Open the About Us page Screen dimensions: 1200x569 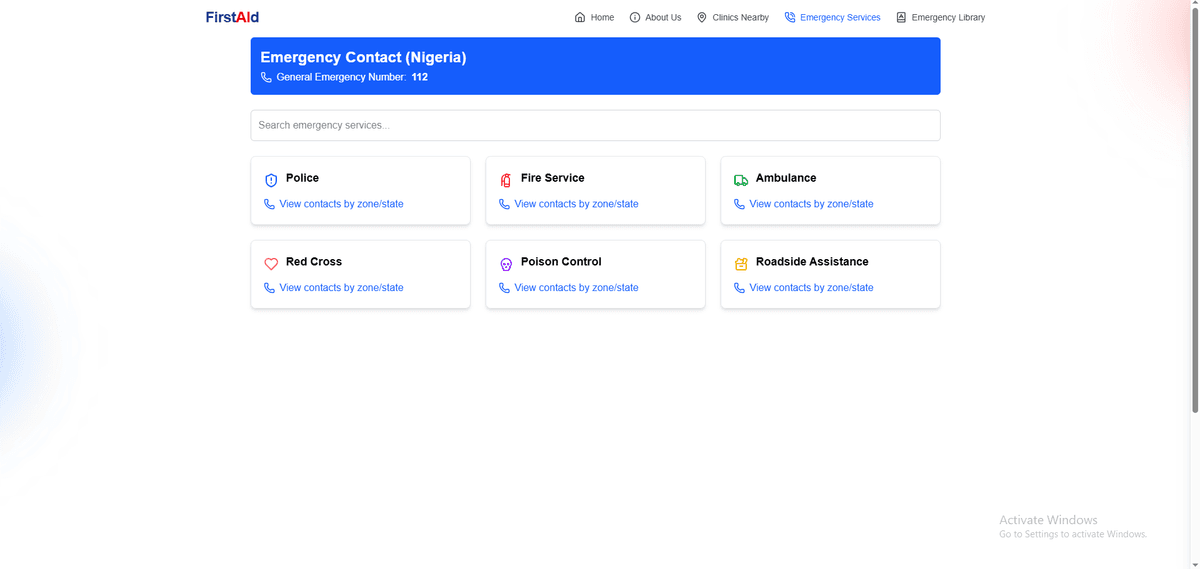pos(662,17)
